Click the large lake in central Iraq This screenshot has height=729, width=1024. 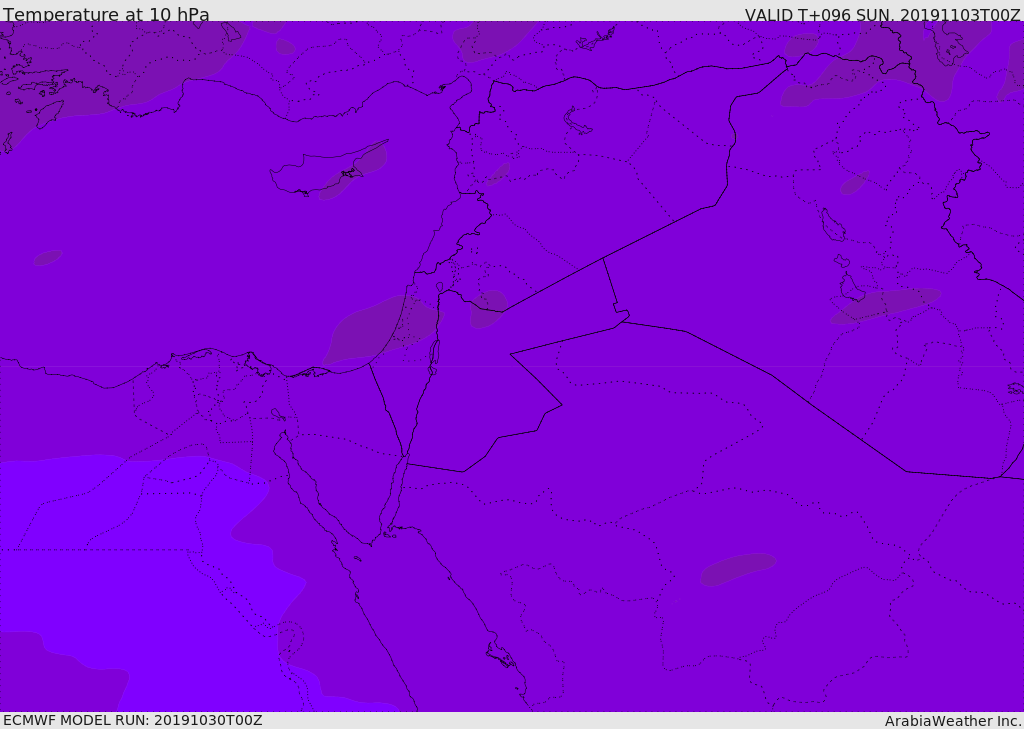click(x=832, y=225)
